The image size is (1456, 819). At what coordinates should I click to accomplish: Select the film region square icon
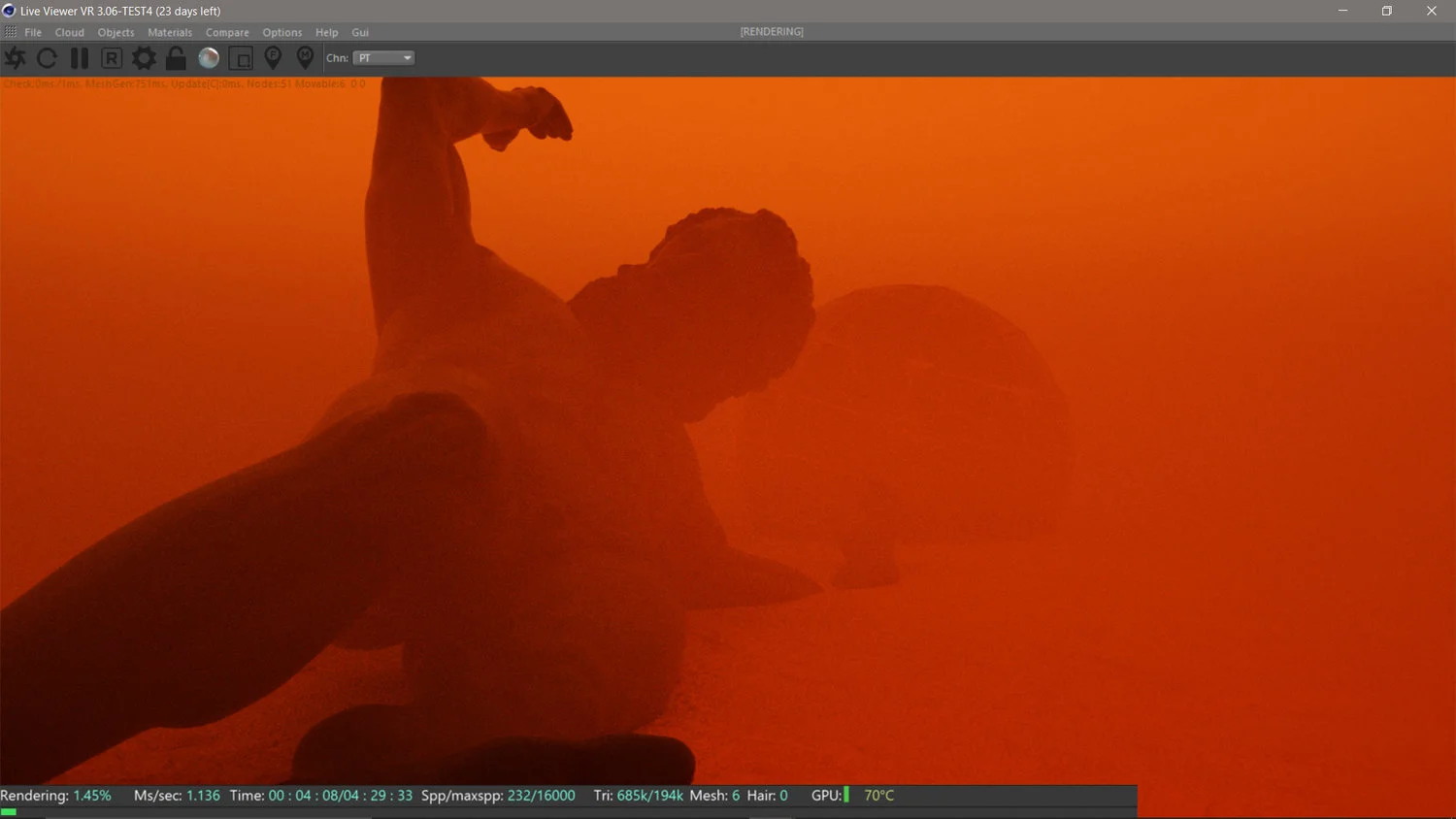tap(241, 58)
